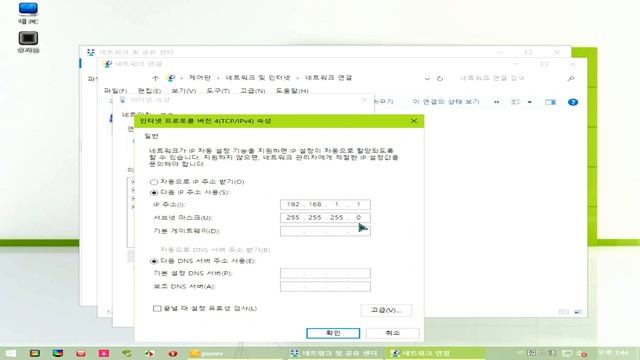Open the red rectangular taskbar icon

(81, 353)
